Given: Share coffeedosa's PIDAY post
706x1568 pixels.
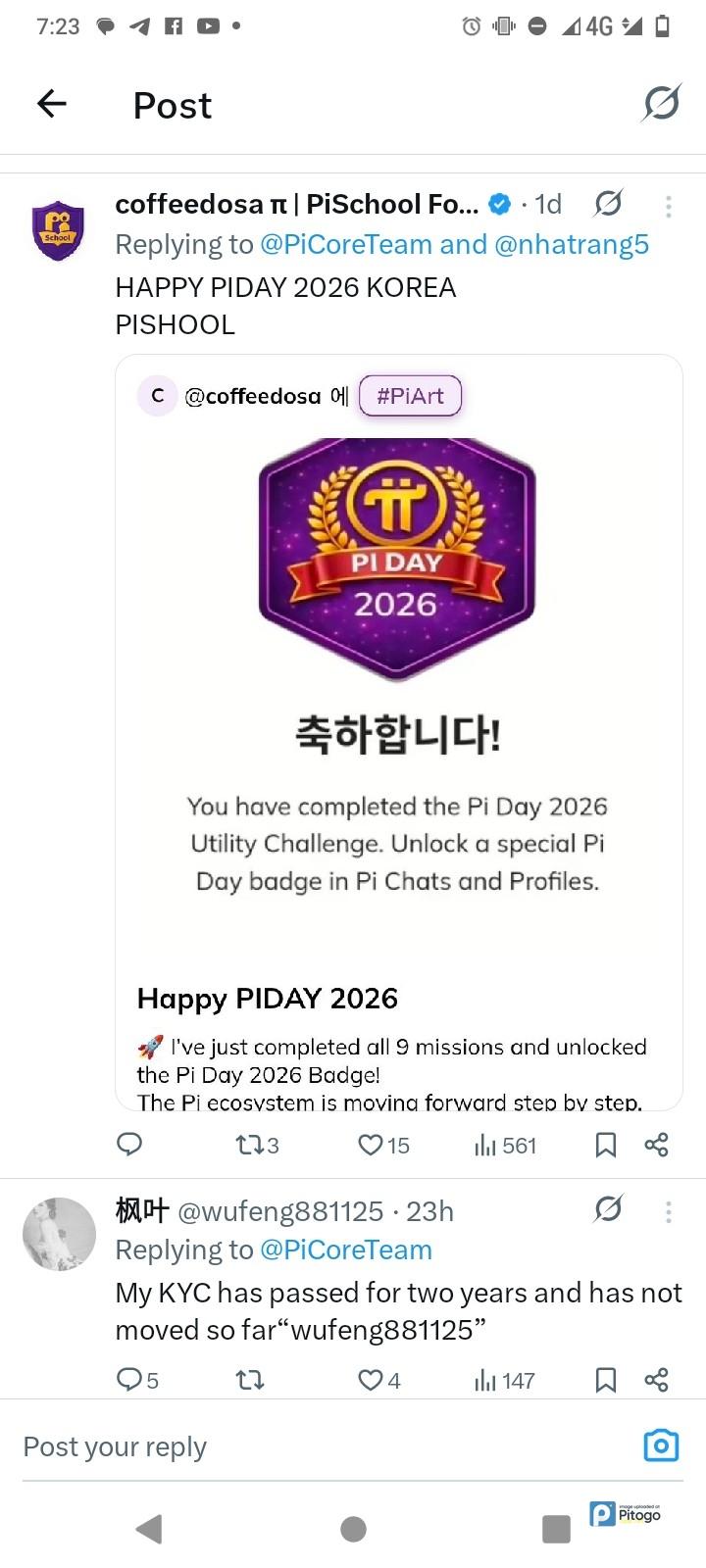Looking at the screenshot, I should (x=656, y=1145).
